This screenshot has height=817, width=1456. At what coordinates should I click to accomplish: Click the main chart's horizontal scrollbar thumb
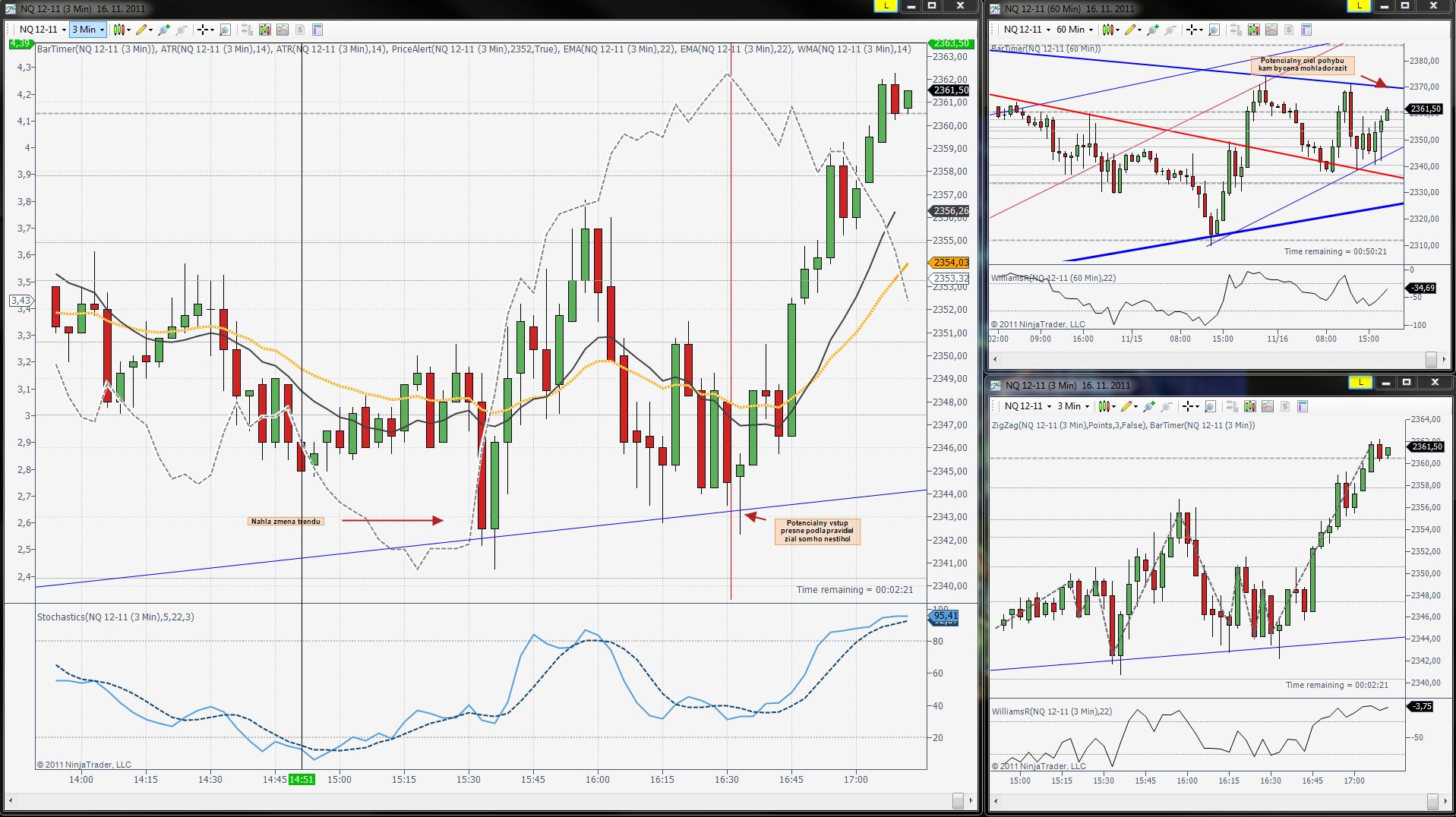(959, 800)
